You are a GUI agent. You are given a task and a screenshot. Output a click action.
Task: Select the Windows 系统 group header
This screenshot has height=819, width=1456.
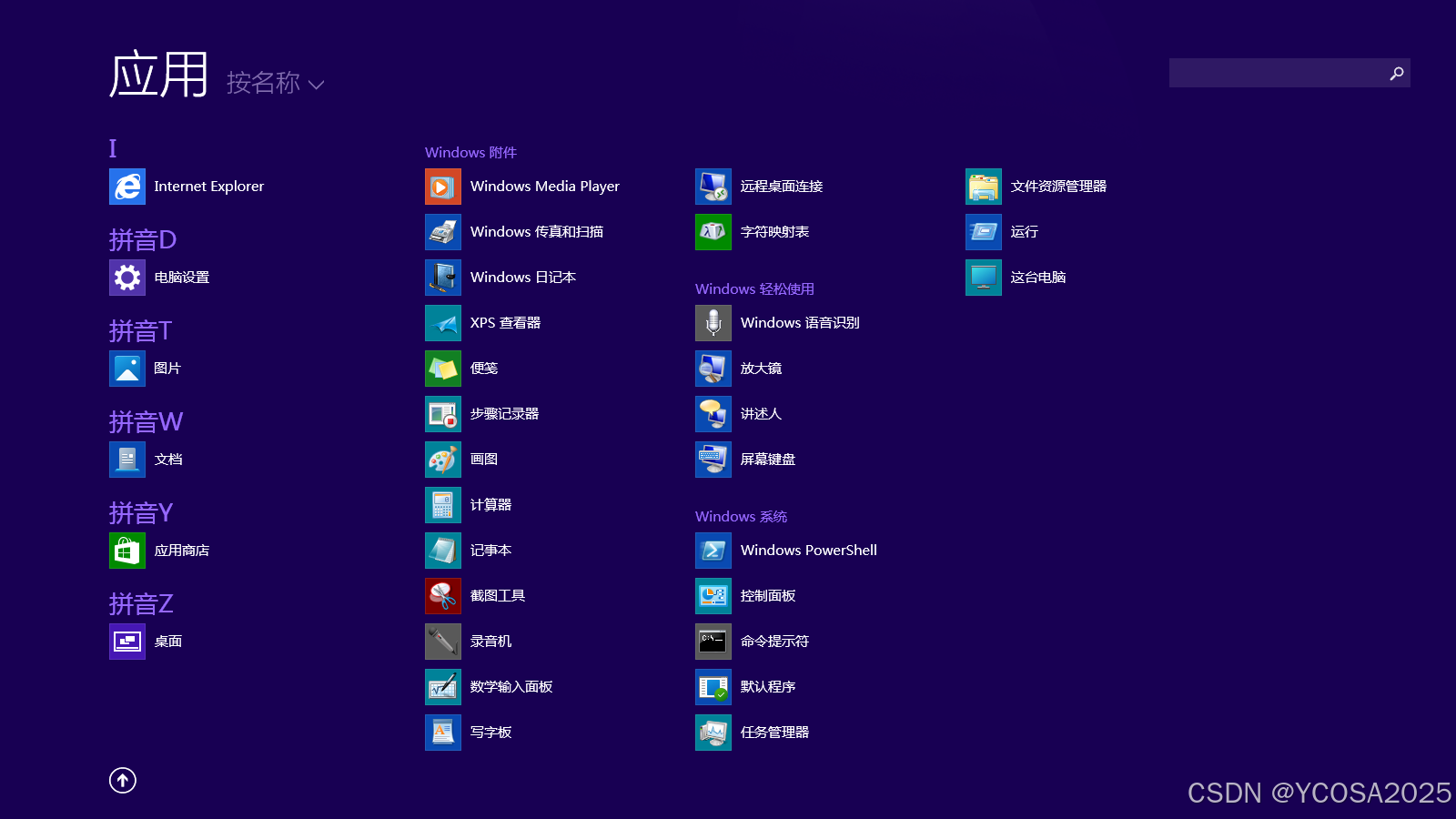[741, 516]
